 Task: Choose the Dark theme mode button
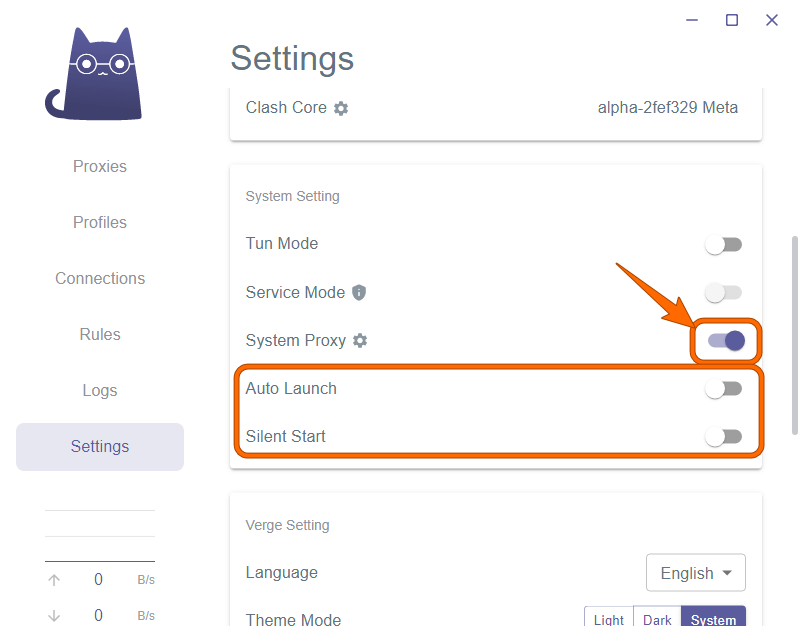(657, 620)
